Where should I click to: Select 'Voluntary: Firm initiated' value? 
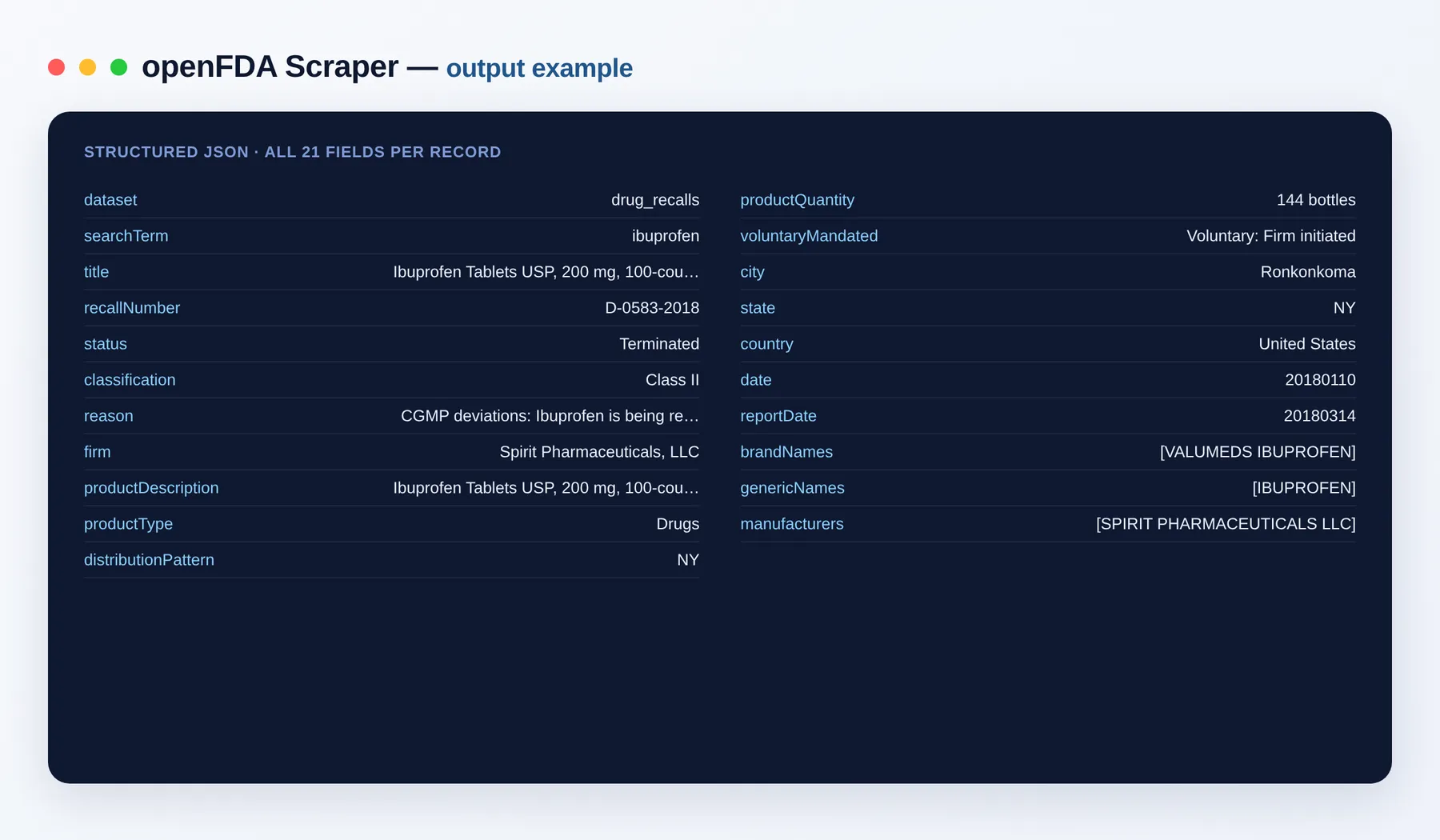(1271, 236)
